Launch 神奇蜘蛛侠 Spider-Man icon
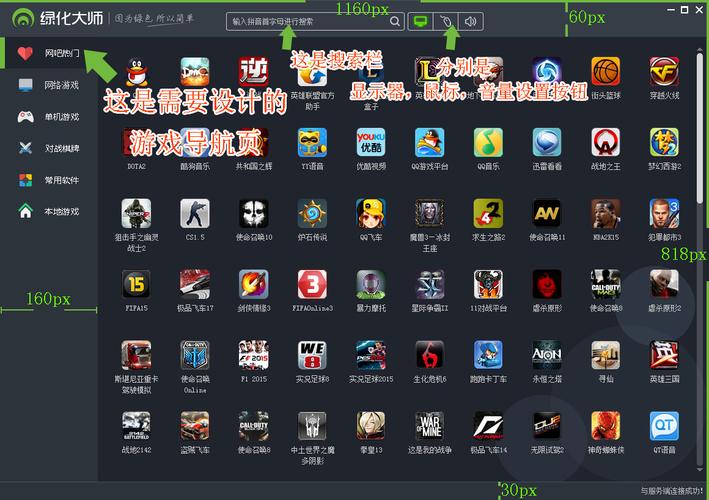The width and height of the screenshot is (709, 500). click(605, 426)
